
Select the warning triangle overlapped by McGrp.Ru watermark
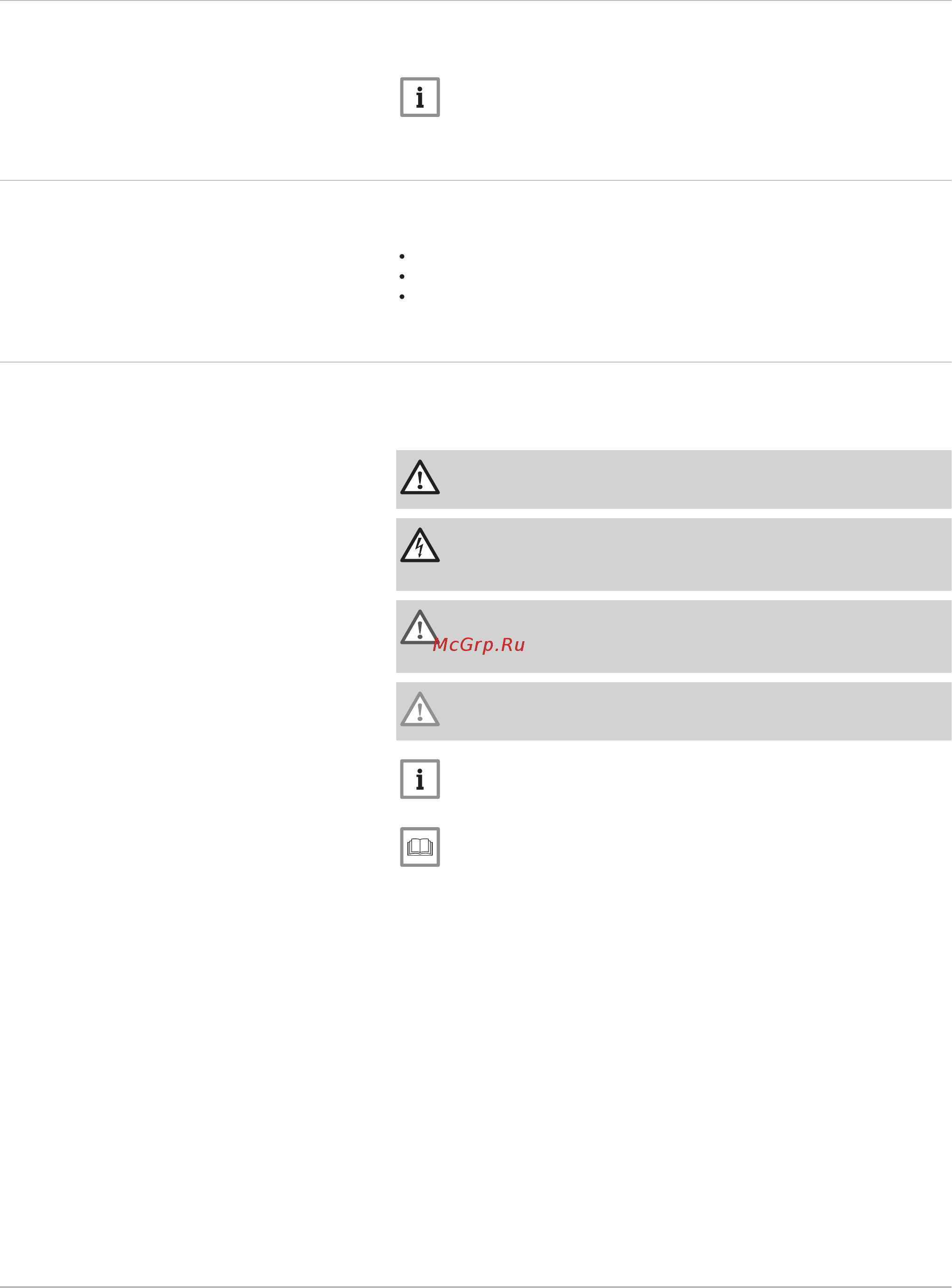(x=420, y=627)
